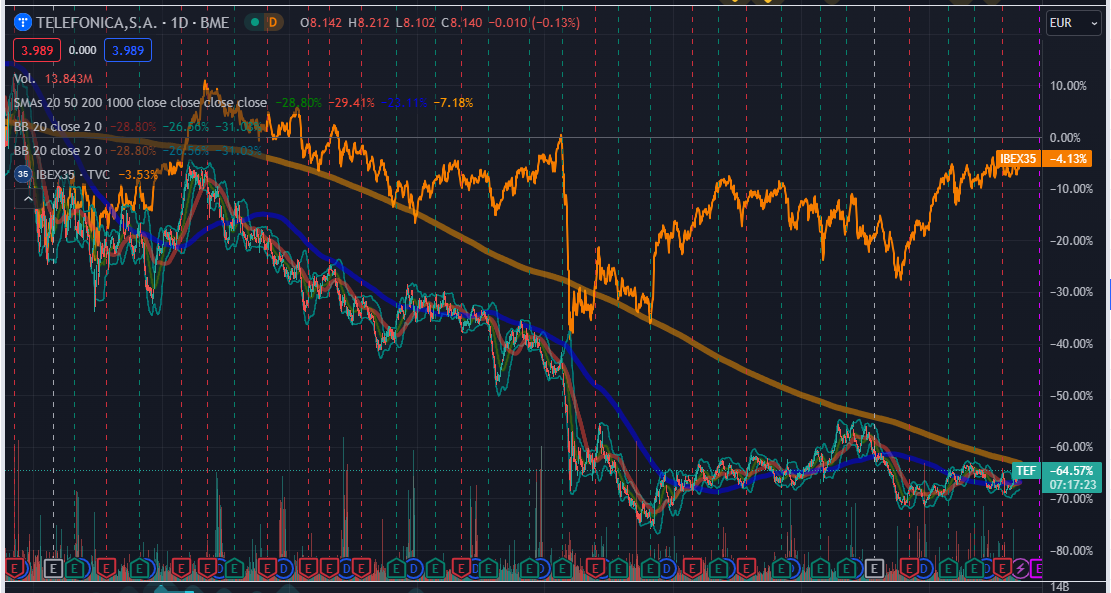Click the 13.843M volume value
Viewport: 1111px width, 593px height.
pos(69,79)
